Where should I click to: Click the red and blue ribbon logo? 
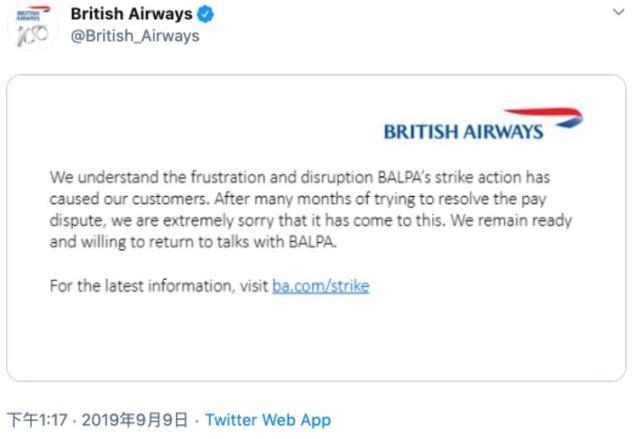click(x=543, y=116)
